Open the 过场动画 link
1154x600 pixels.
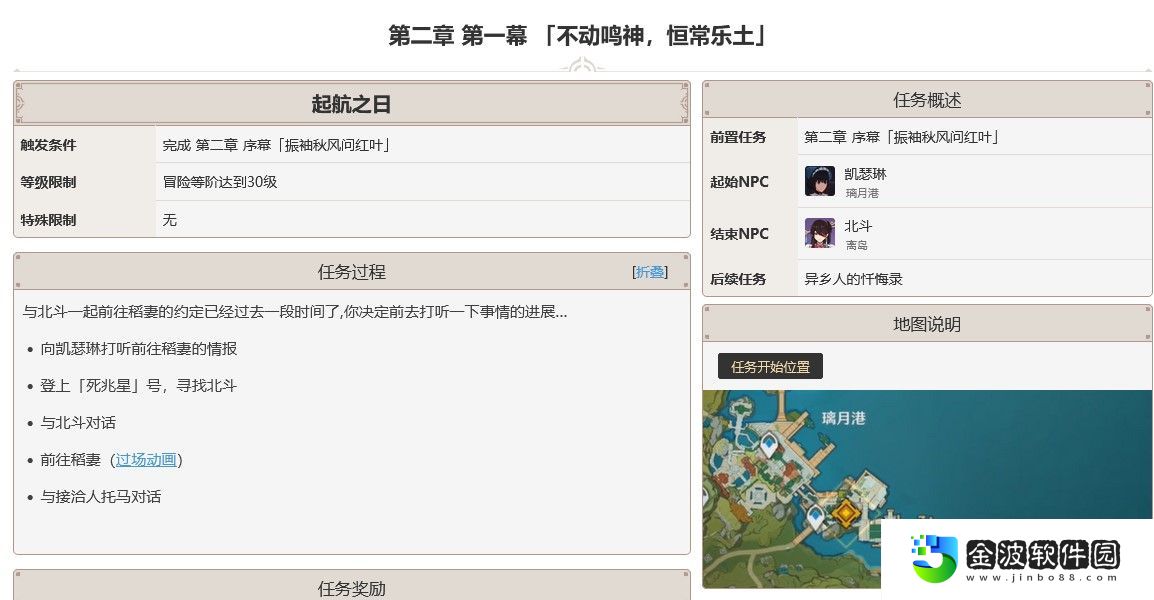(146, 459)
